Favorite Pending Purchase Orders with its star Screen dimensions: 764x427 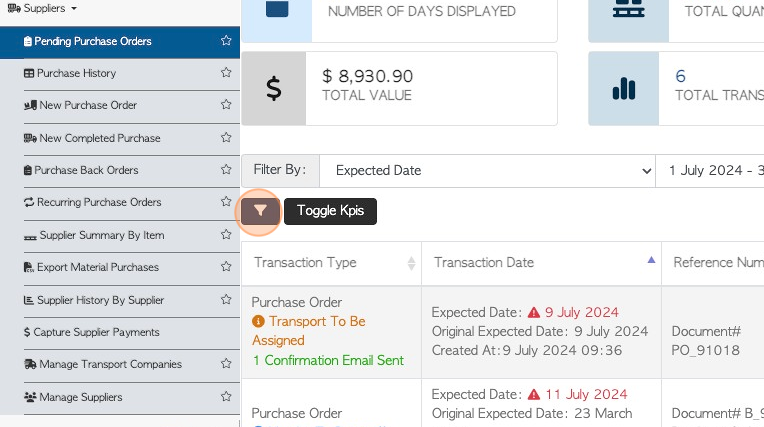coord(226,40)
